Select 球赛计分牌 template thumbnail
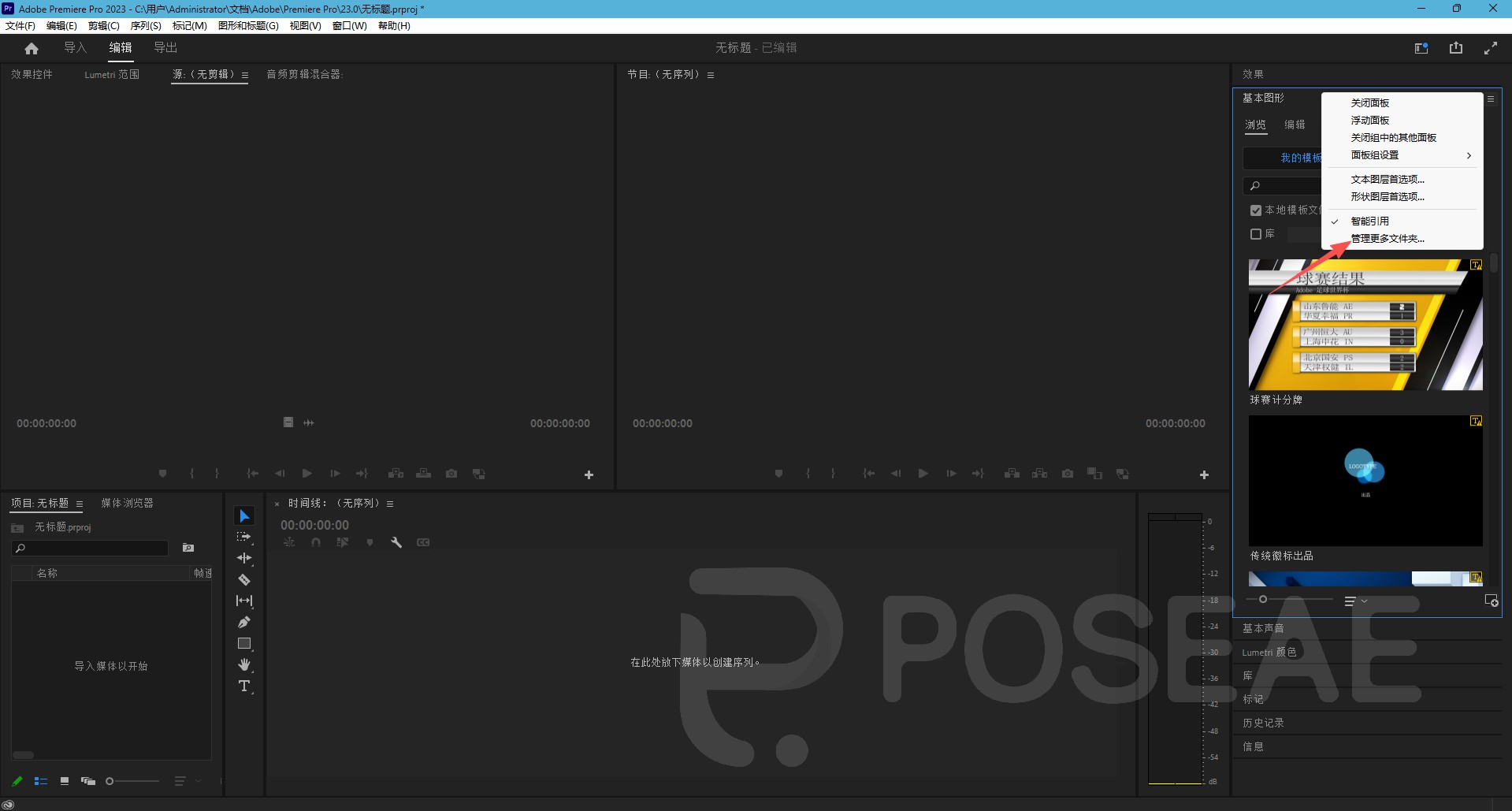 [x=1365, y=325]
